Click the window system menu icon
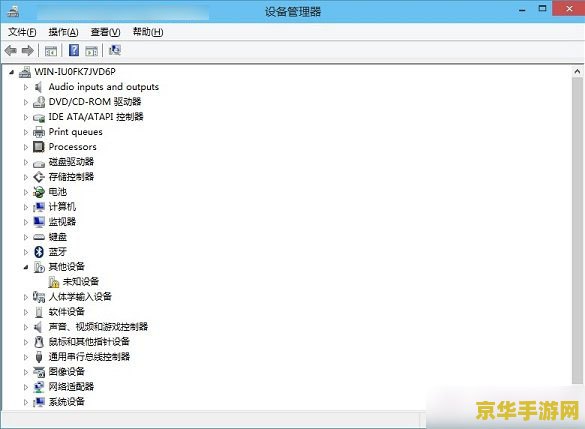 [x=13, y=11]
